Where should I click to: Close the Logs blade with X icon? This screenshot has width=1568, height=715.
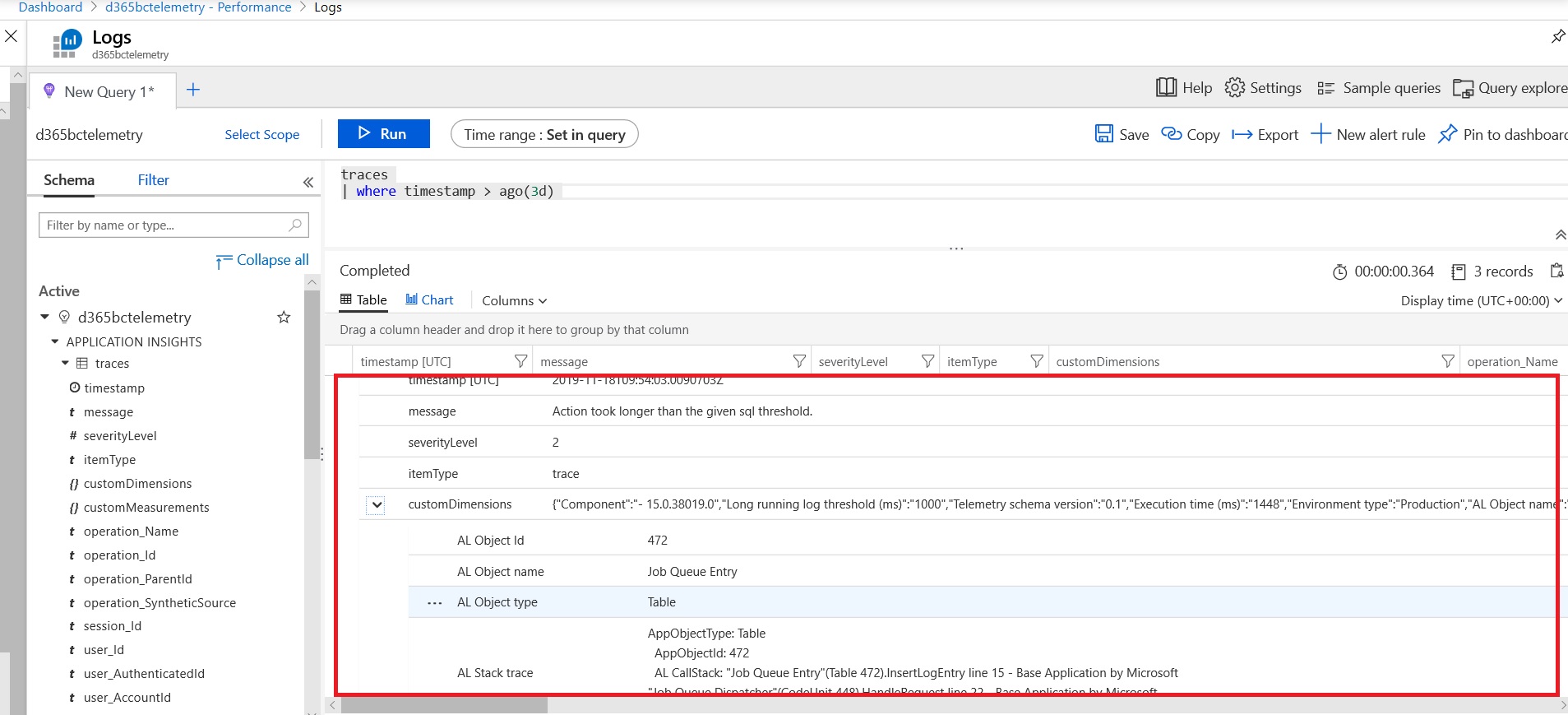[11, 36]
